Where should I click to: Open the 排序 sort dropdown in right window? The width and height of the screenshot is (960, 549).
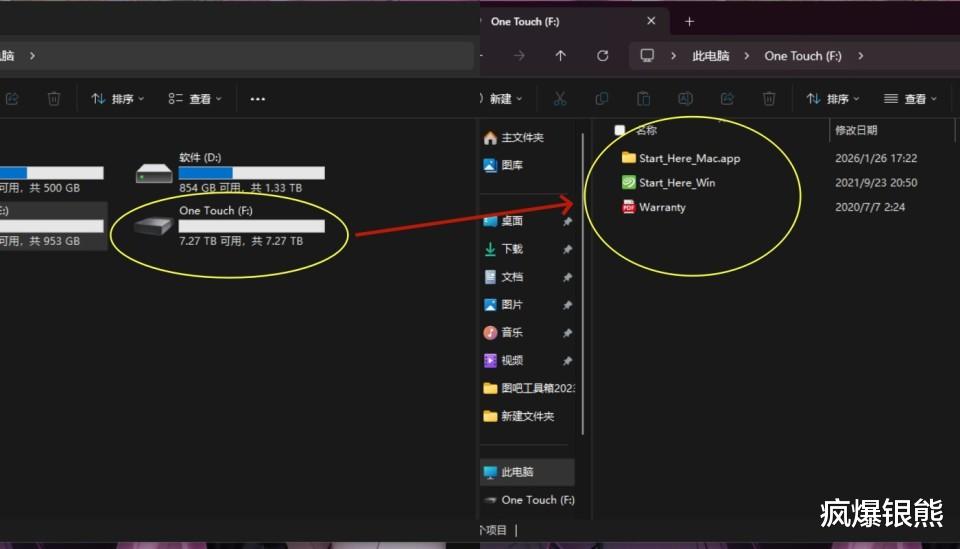click(x=833, y=99)
